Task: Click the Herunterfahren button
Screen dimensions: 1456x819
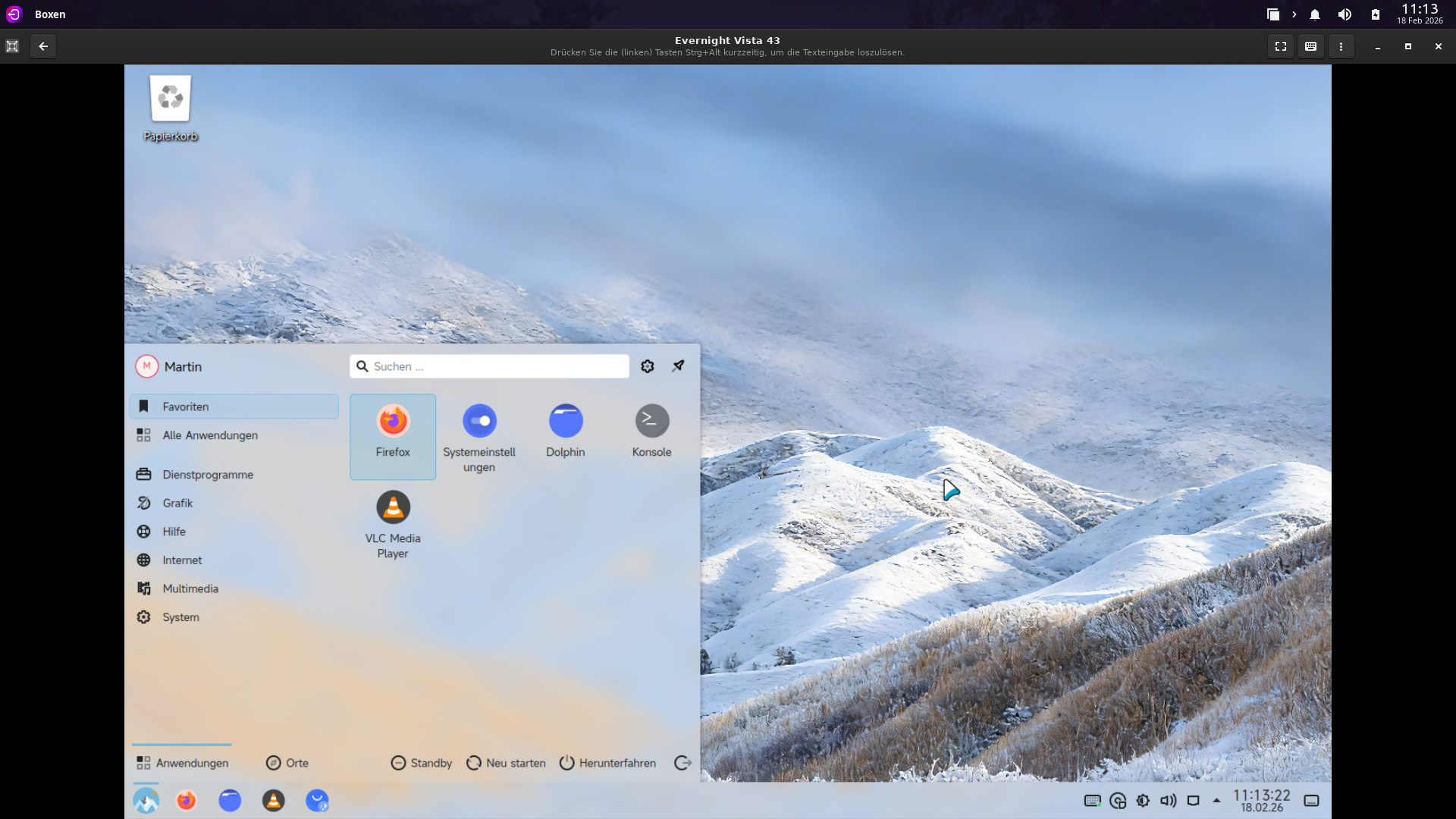Action: point(607,763)
